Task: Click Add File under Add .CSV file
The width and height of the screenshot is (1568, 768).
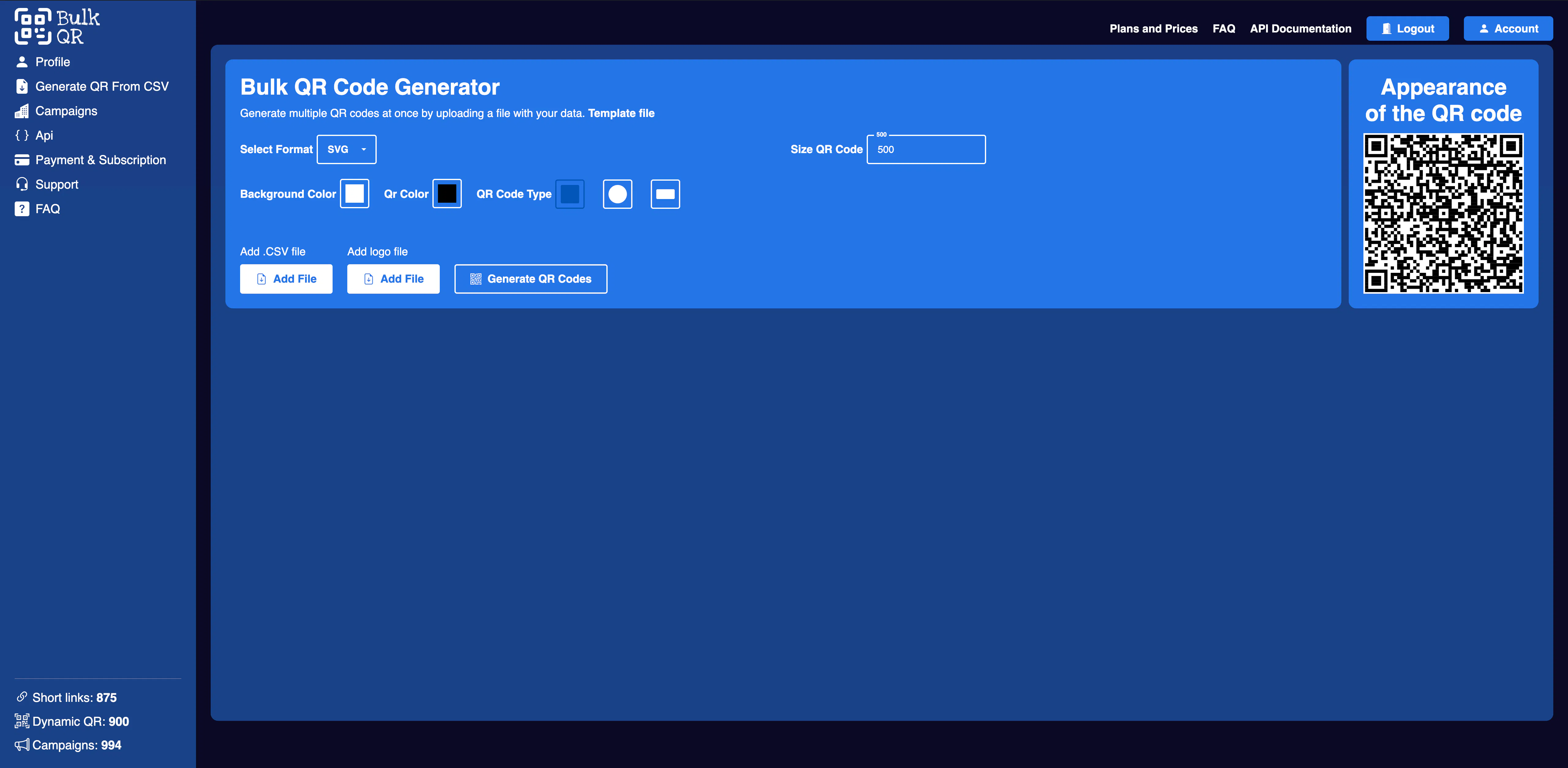Action: [x=286, y=279]
